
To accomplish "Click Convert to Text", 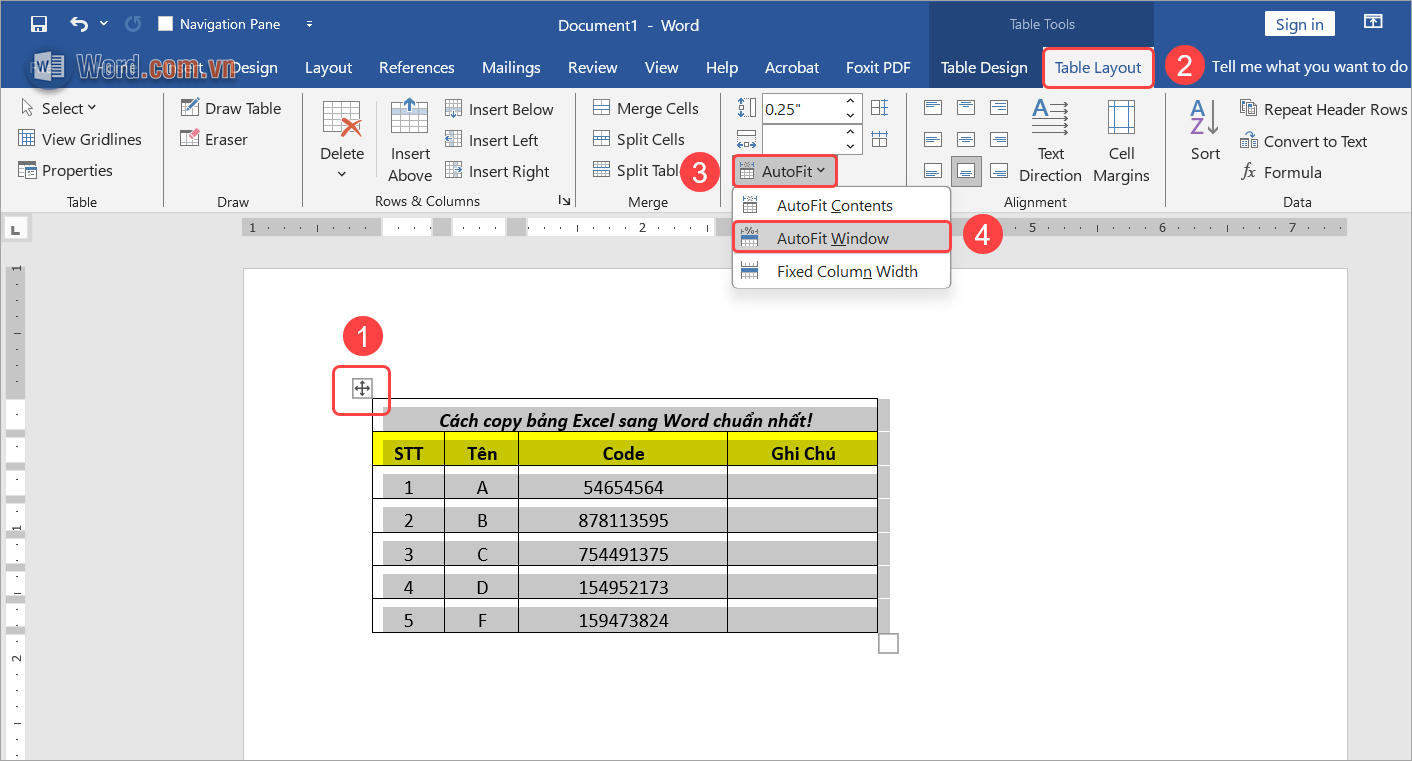I will (1303, 141).
